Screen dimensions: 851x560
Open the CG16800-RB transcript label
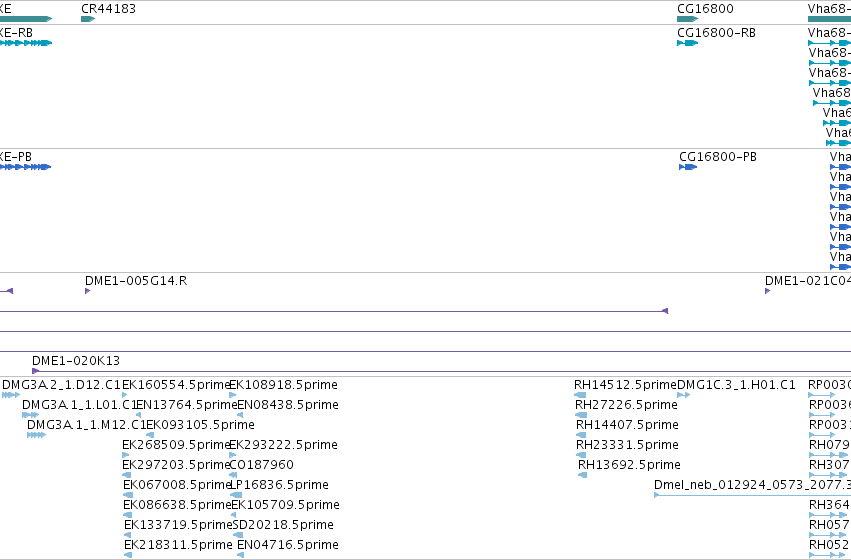click(716, 33)
